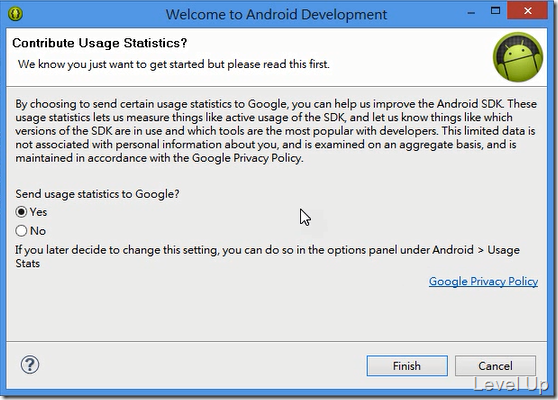Open the Google Privacy Policy link
558x400 pixels.
(483, 281)
